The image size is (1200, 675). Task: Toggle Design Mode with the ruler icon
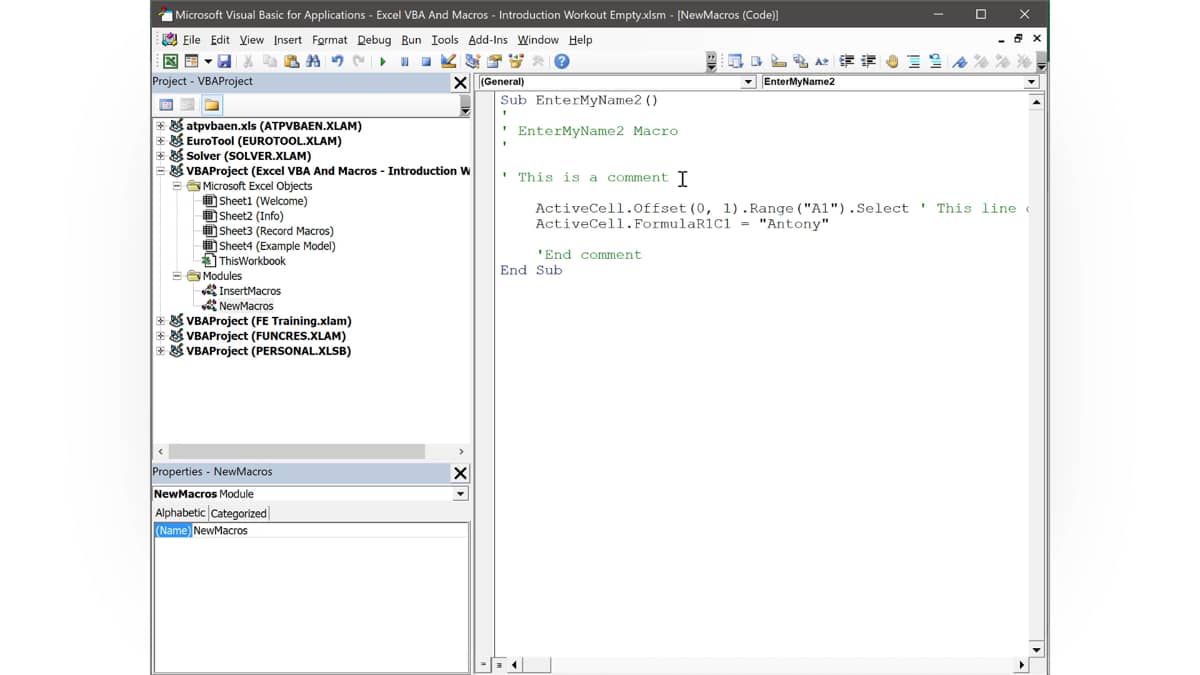[448, 62]
